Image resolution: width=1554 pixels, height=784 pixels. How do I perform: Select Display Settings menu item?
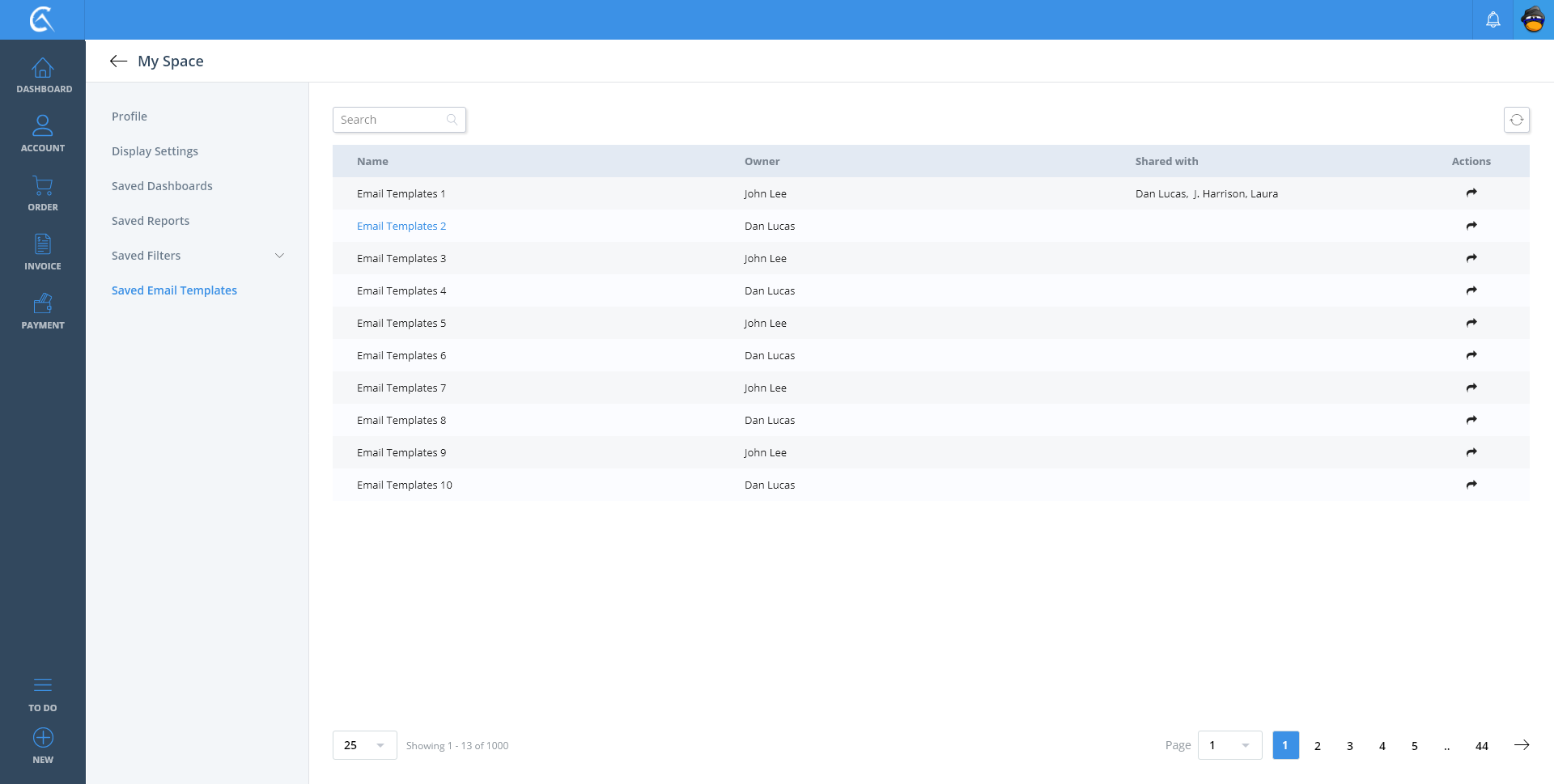pyautogui.click(x=155, y=151)
